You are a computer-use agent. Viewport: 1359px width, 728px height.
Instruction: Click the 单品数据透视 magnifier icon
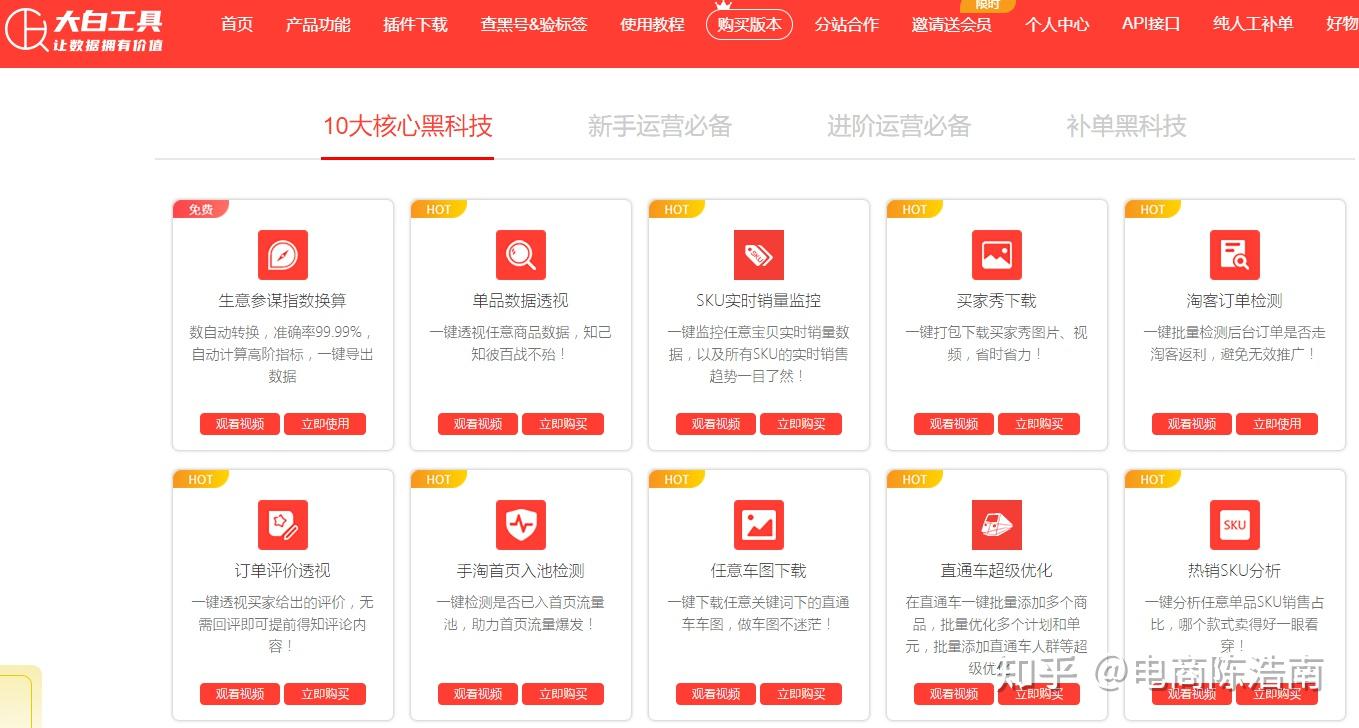(x=521, y=255)
